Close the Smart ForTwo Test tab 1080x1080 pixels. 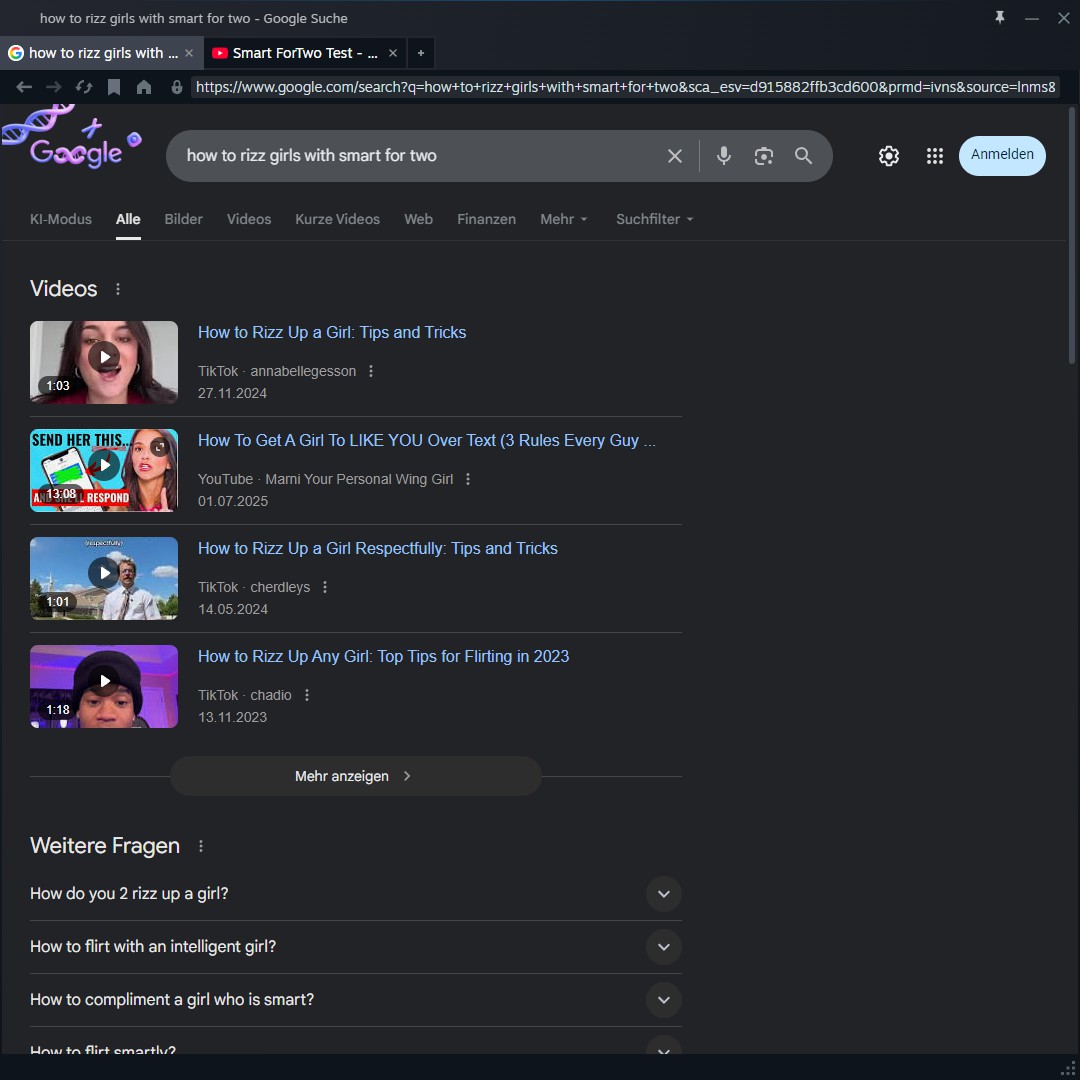(x=393, y=53)
